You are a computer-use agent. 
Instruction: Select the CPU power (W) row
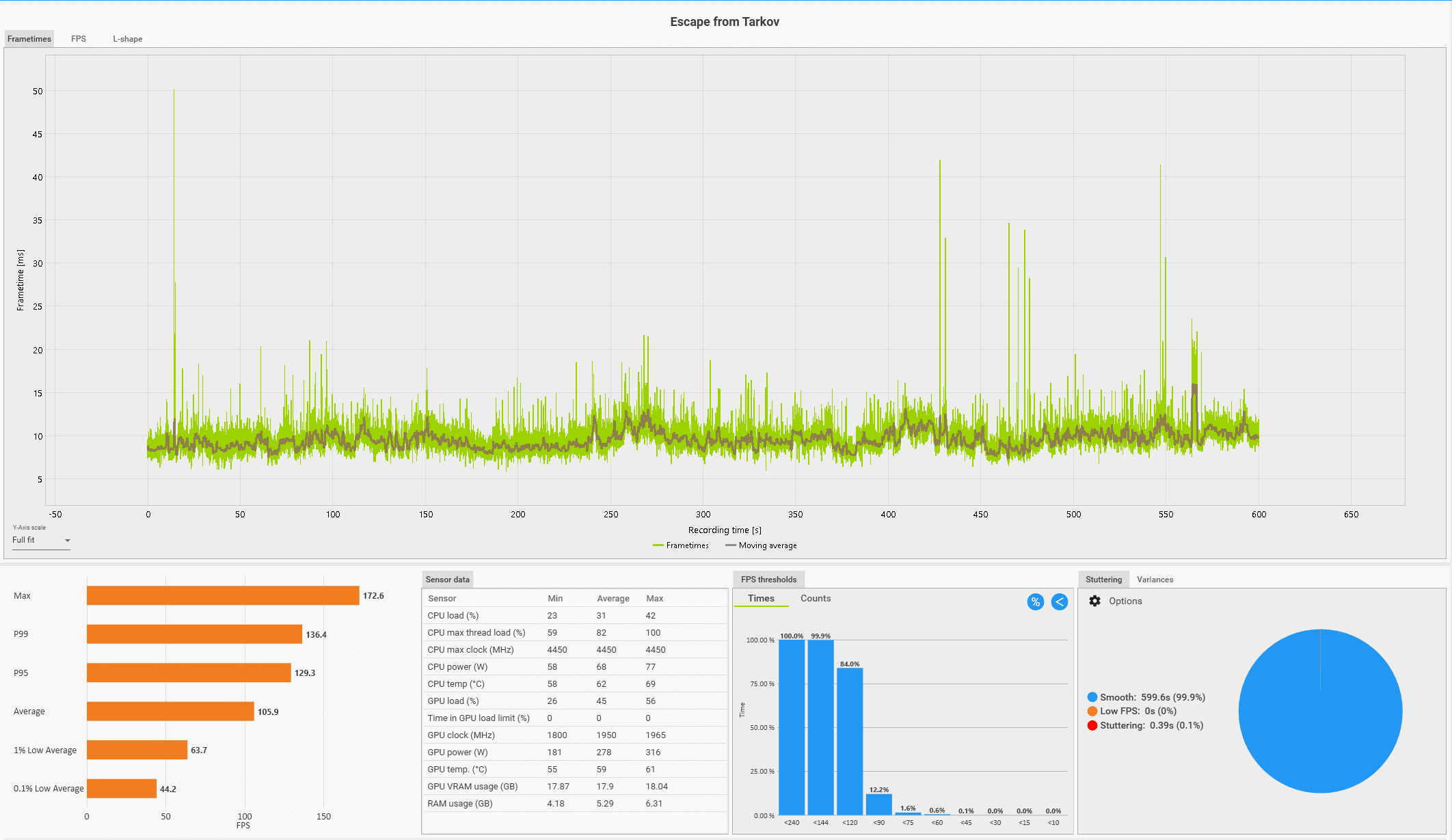(x=574, y=666)
